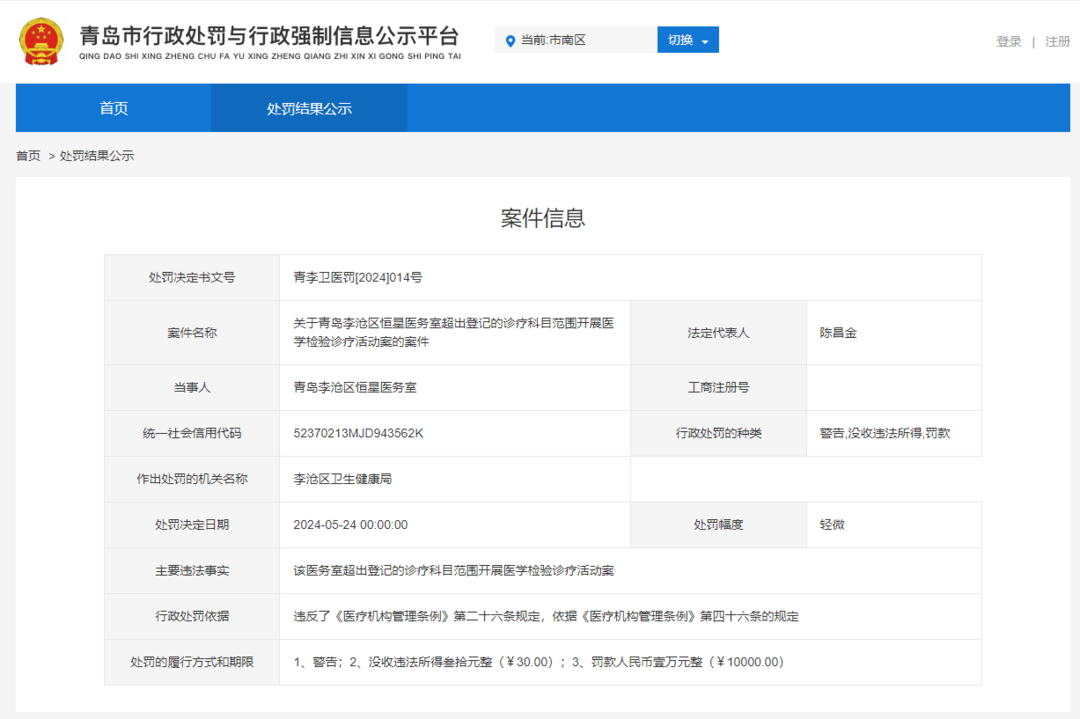This screenshot has height=719, width=1080.
Task: Click the location pin icon
Action: pos(510,41)
